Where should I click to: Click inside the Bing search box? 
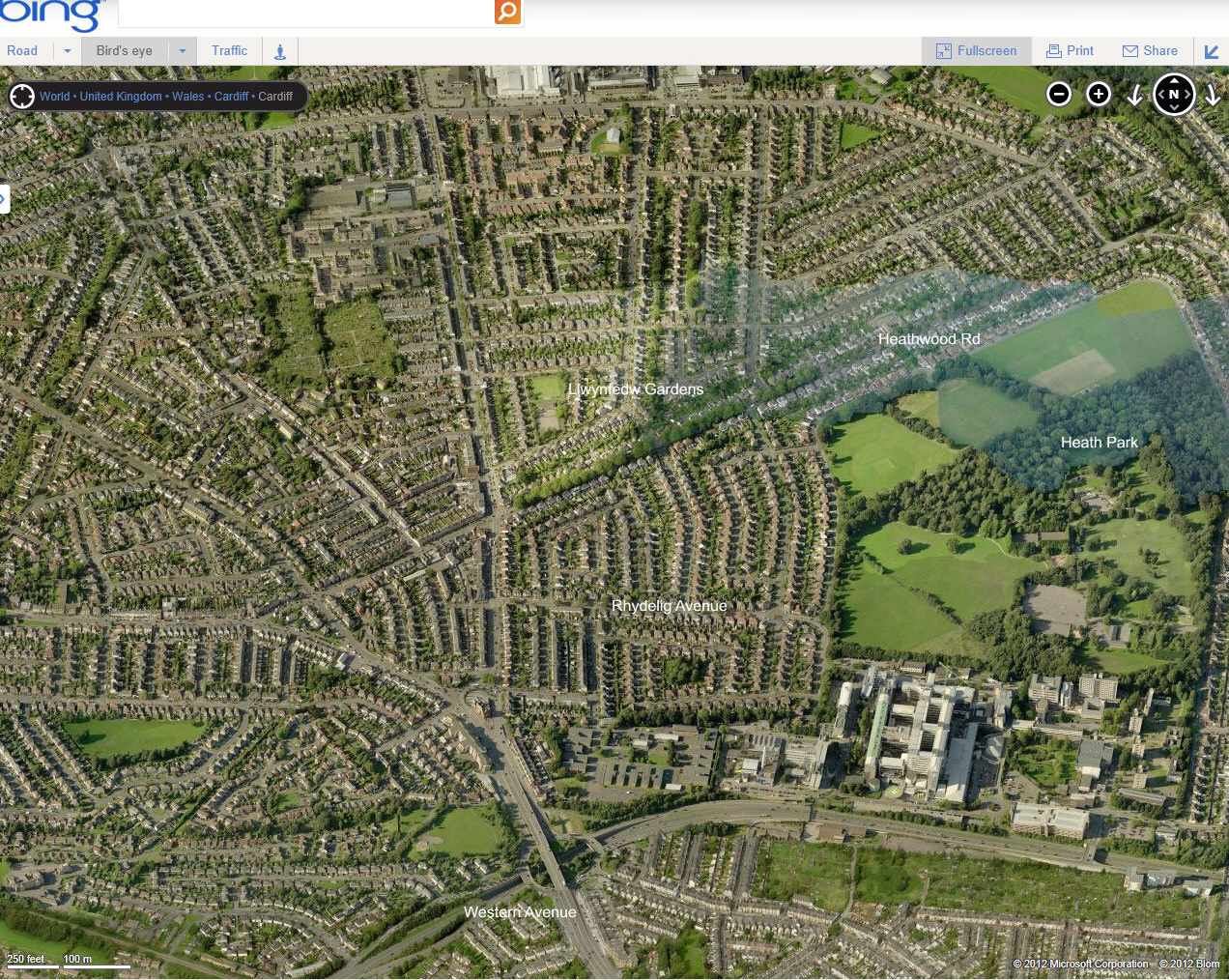304,13
